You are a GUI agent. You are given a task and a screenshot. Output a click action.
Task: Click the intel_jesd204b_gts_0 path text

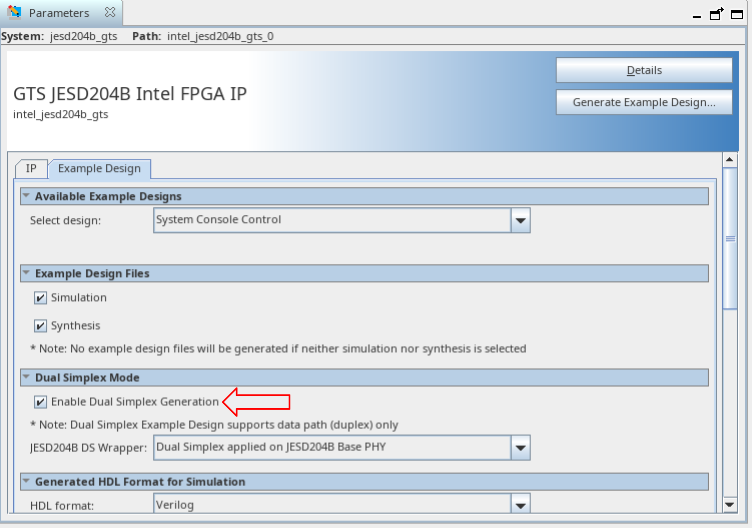220,37
